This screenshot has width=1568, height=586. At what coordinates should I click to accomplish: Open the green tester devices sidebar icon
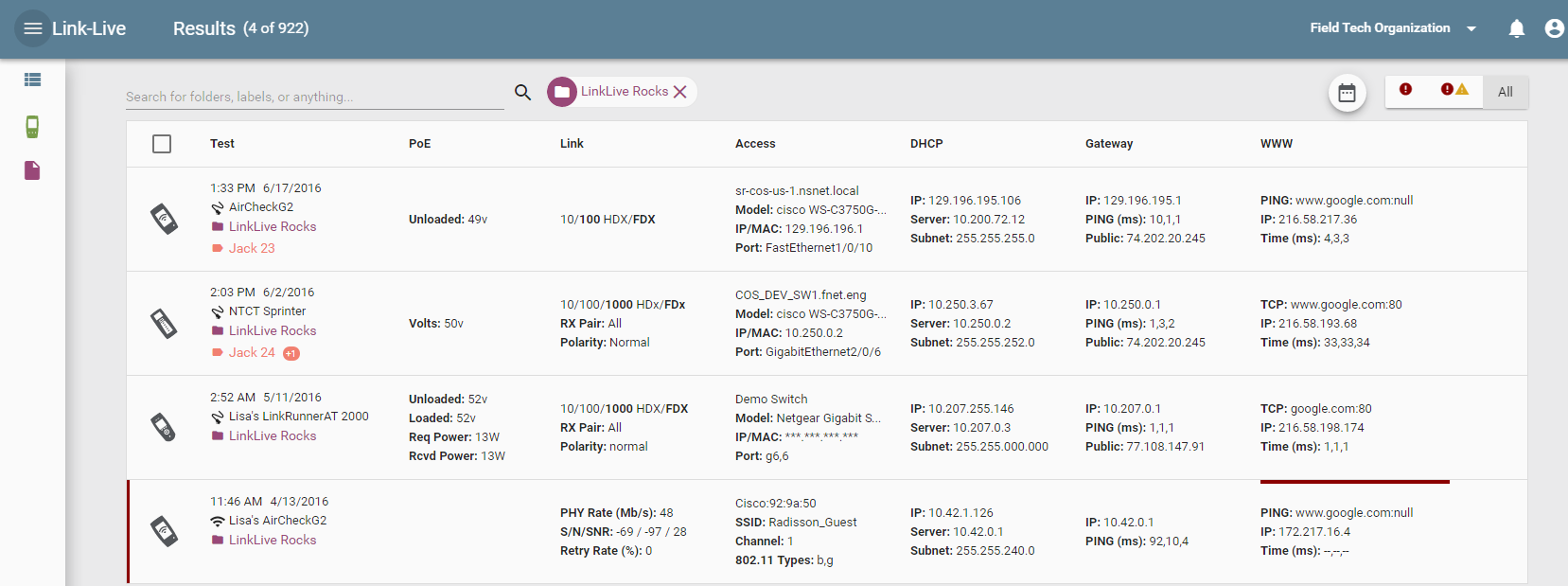coord(32,126)
